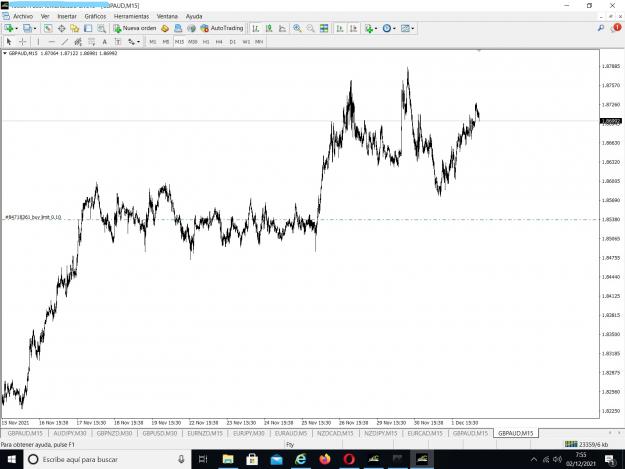The width and height of the screenshot is (625, 469).
Task: Select the text label tool
Action: [118, 41]
